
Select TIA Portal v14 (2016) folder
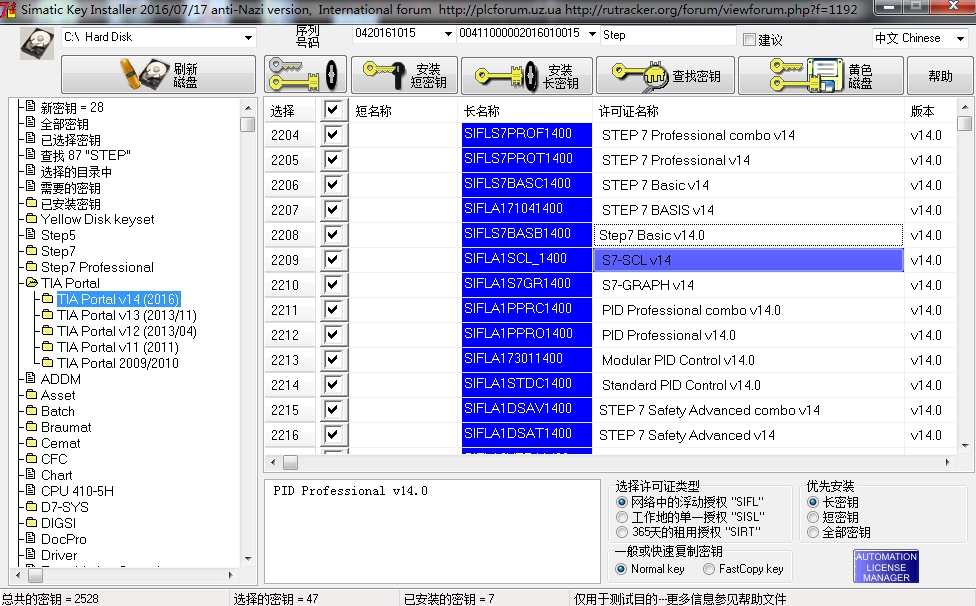coord(118,299)
